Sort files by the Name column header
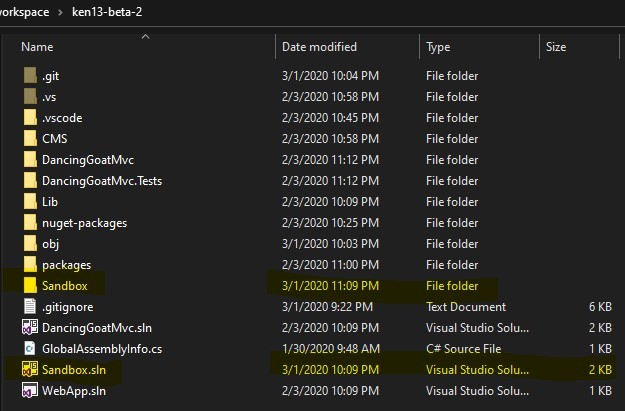 pyautogui.click(x=37, y=47)
